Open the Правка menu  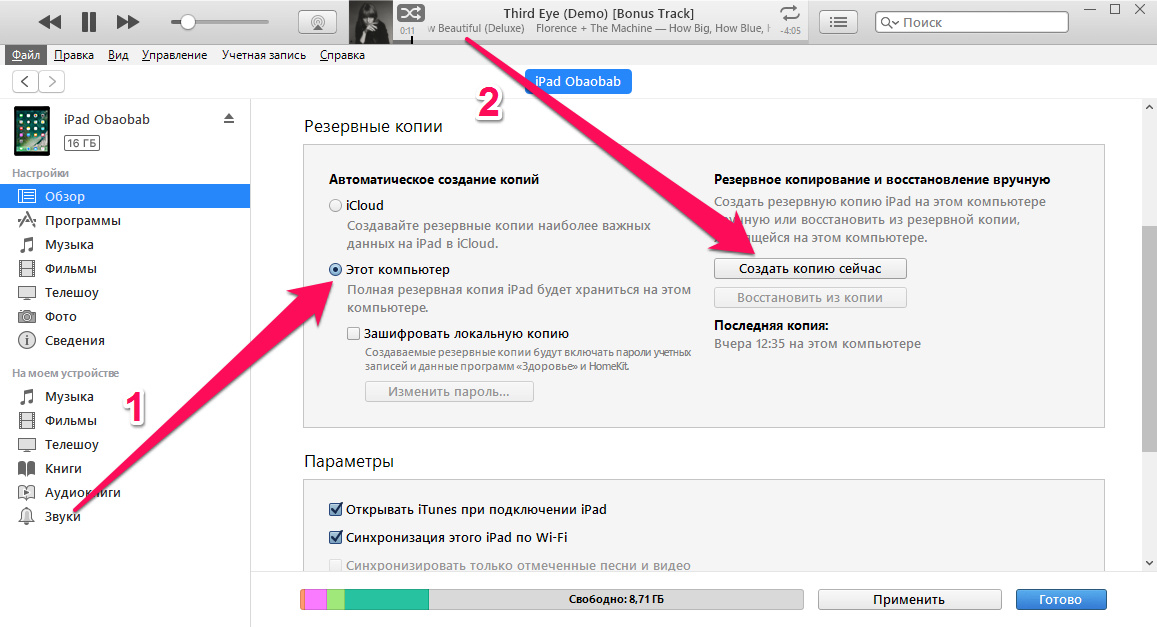tap(74, 55)
